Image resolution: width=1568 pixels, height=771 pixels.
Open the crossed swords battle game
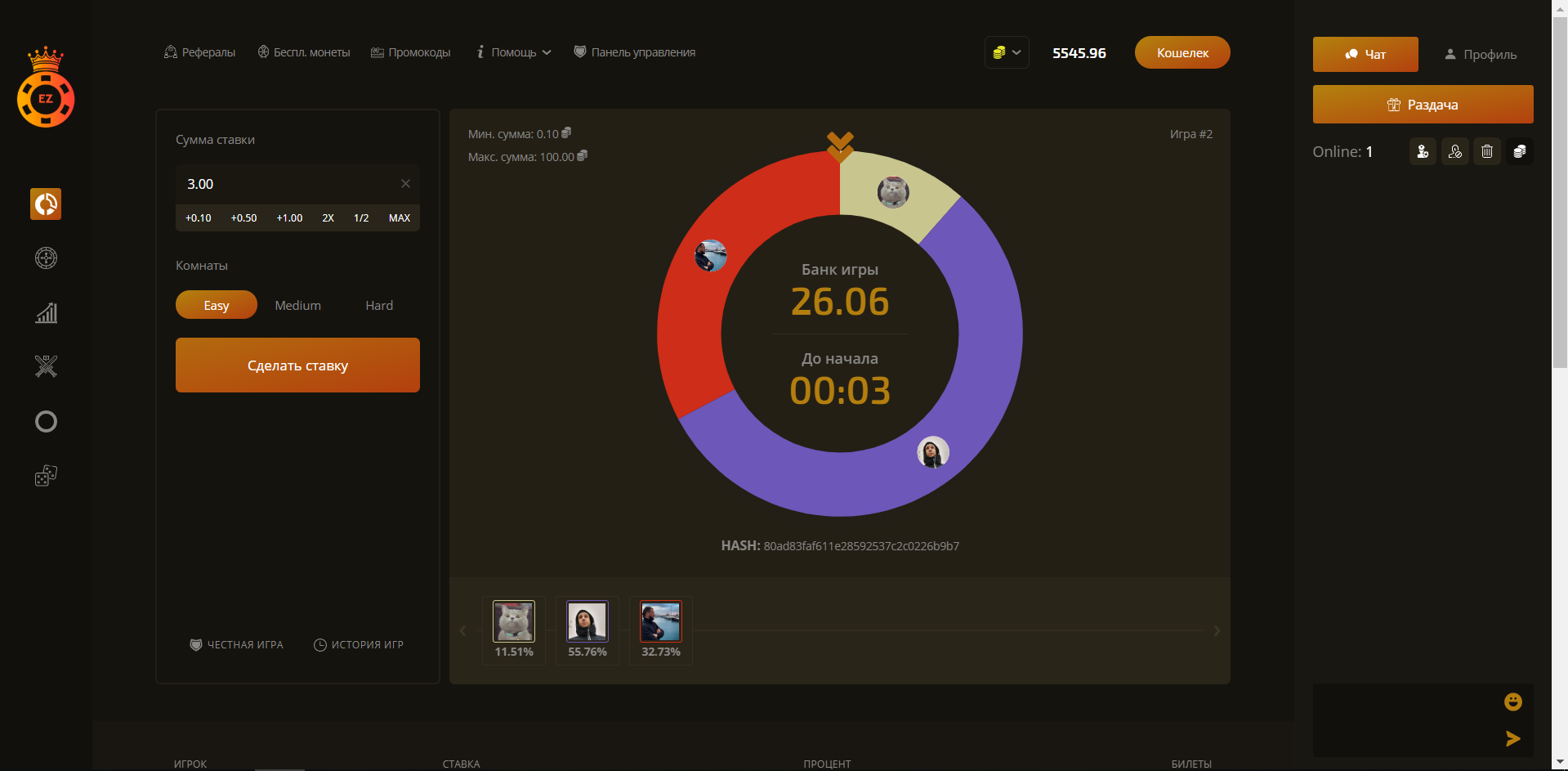(x=46, y=366)
